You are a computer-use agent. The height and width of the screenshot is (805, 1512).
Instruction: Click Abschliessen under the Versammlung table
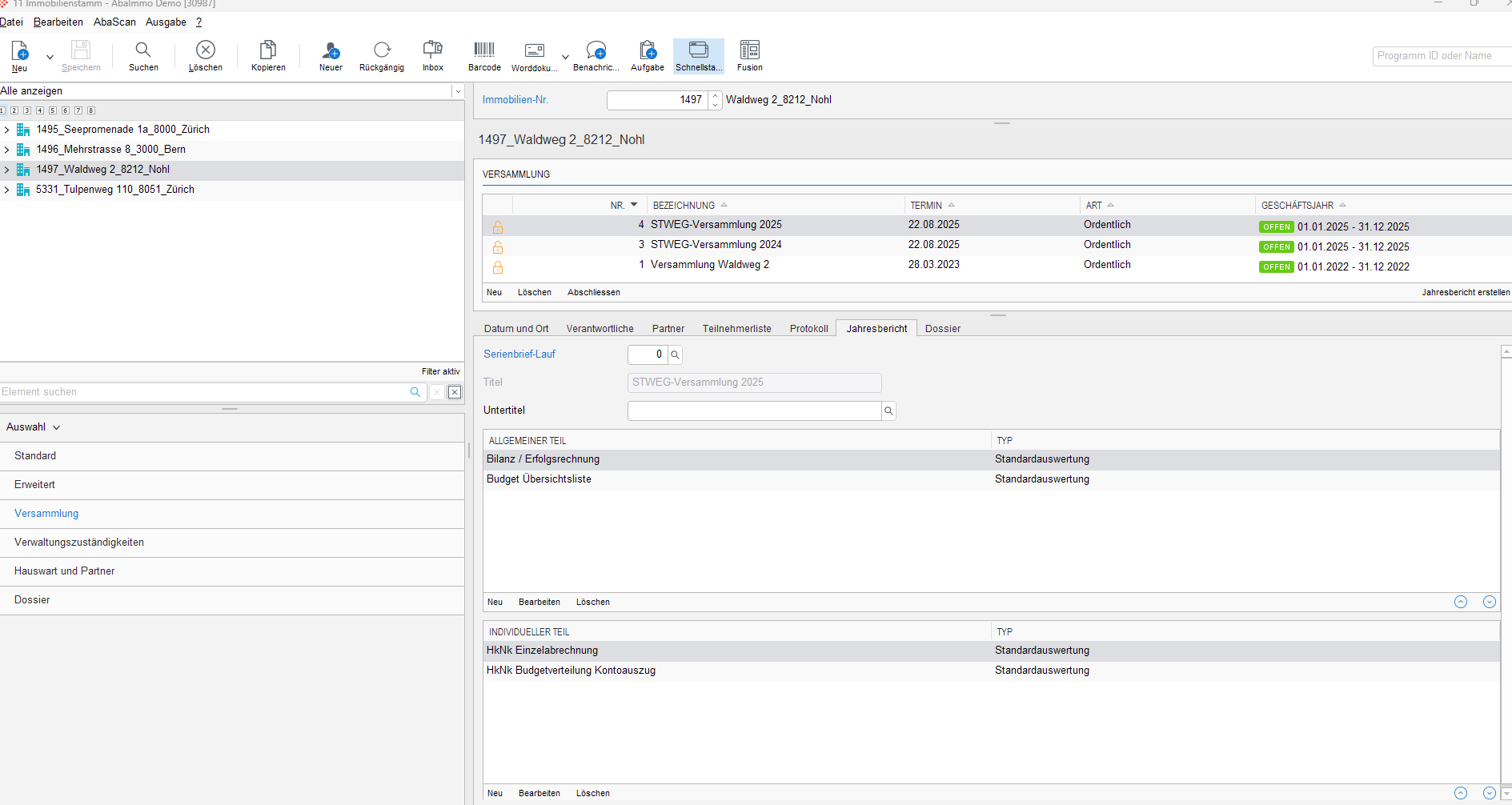point(593,293)
